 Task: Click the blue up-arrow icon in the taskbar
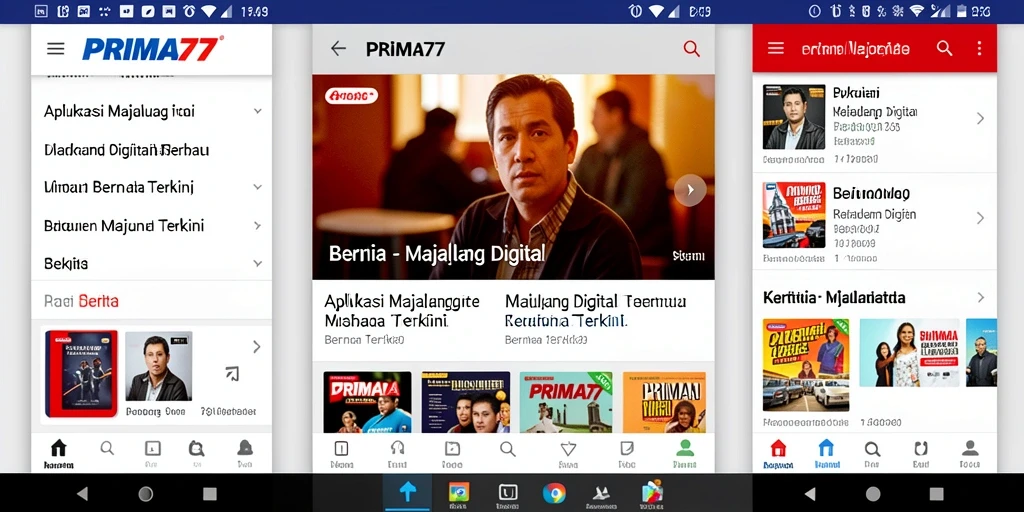tap(407, 493)
